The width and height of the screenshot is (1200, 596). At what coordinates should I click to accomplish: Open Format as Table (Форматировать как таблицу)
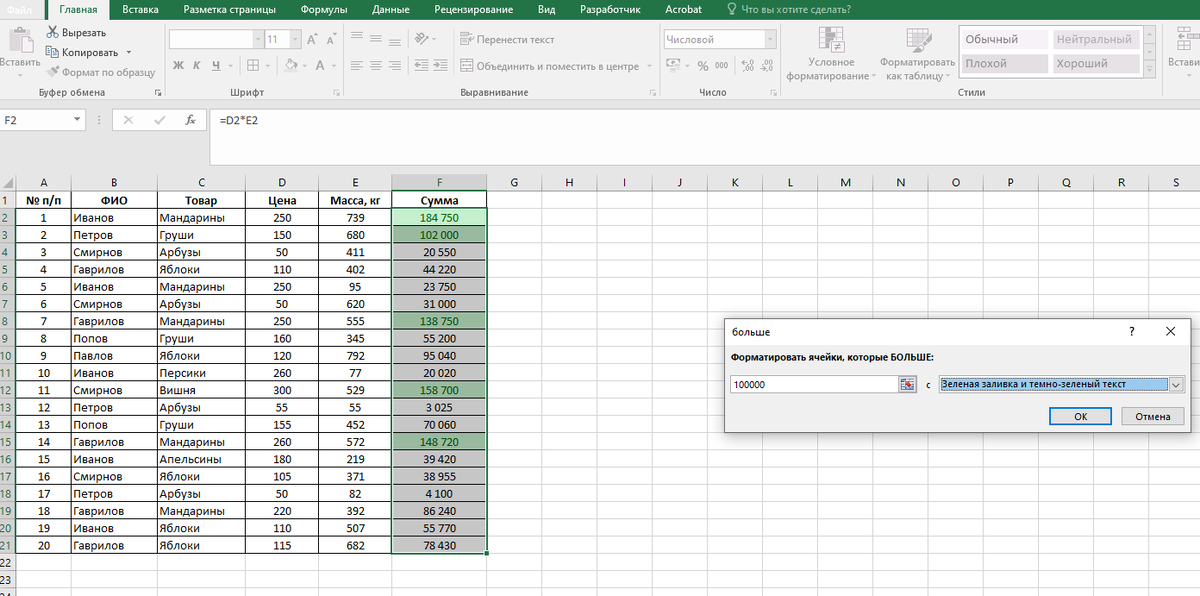point(918,53)
